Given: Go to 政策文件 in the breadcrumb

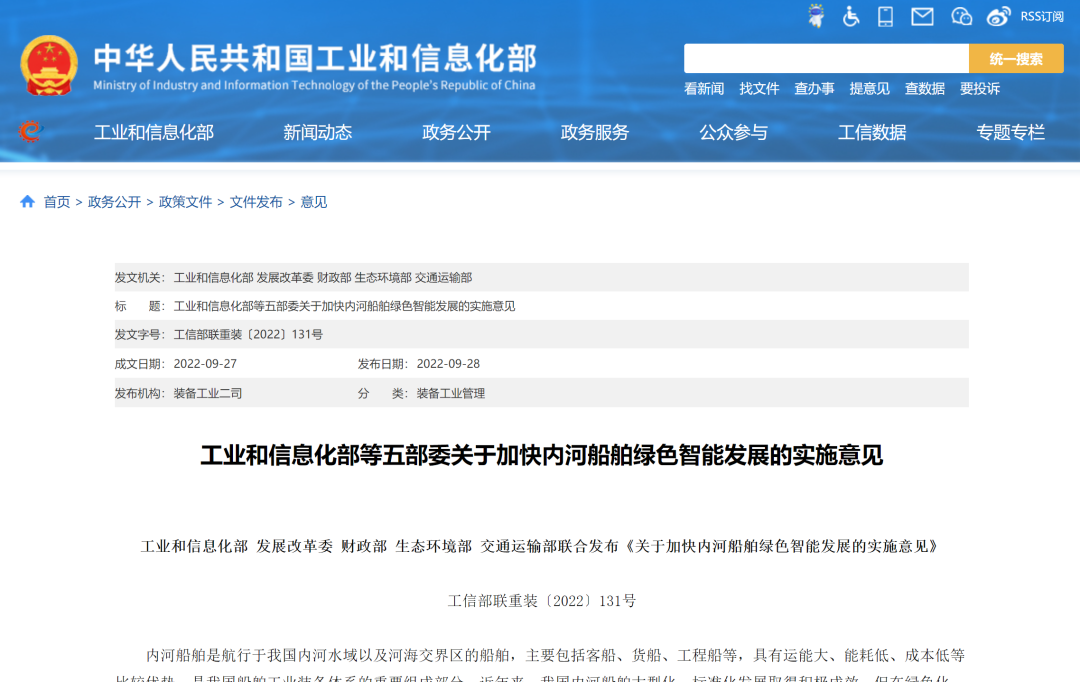Looking at the screenshot, I should coord(185,202).
